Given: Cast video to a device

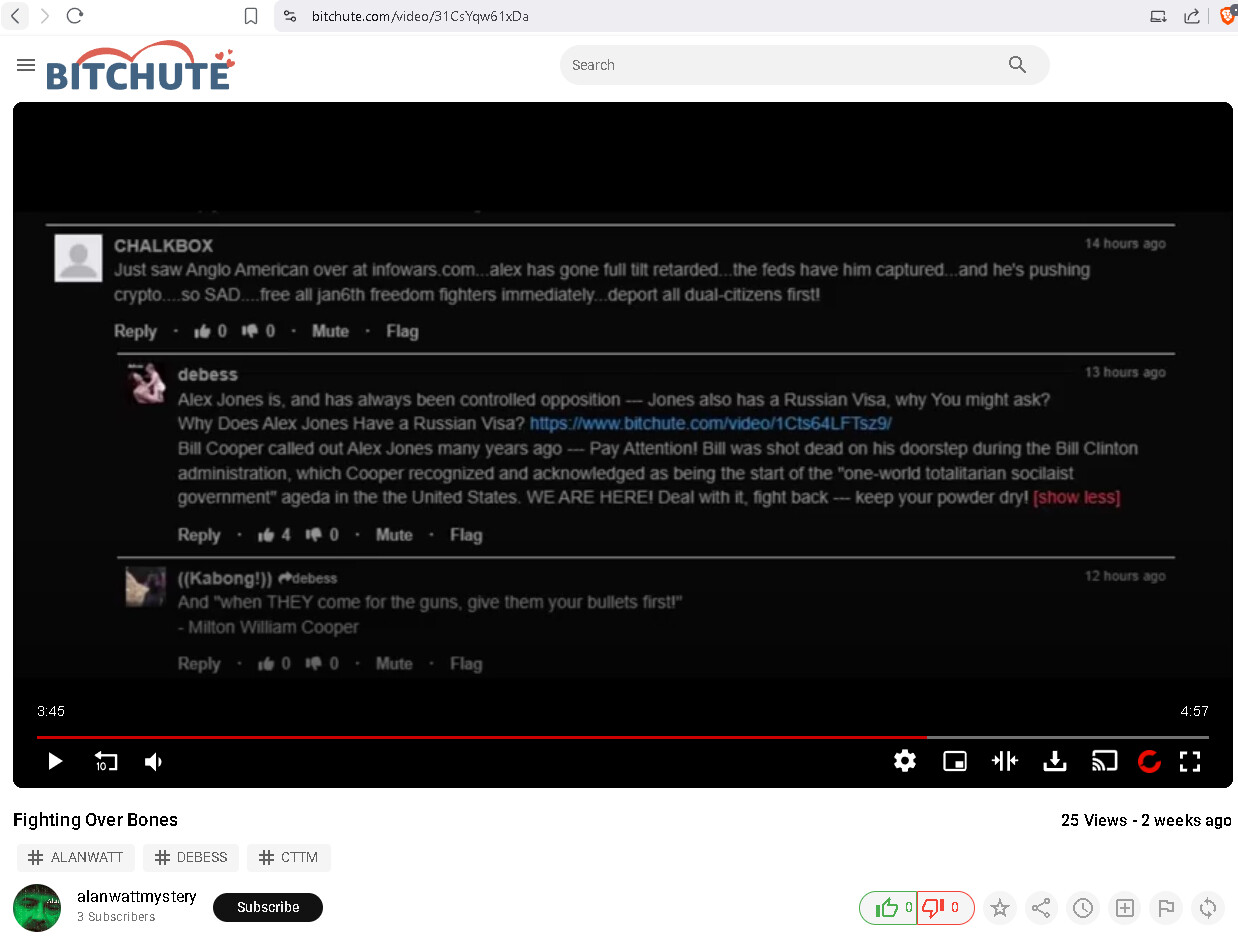Looking at the screenshot, I should pos(1104,762).
